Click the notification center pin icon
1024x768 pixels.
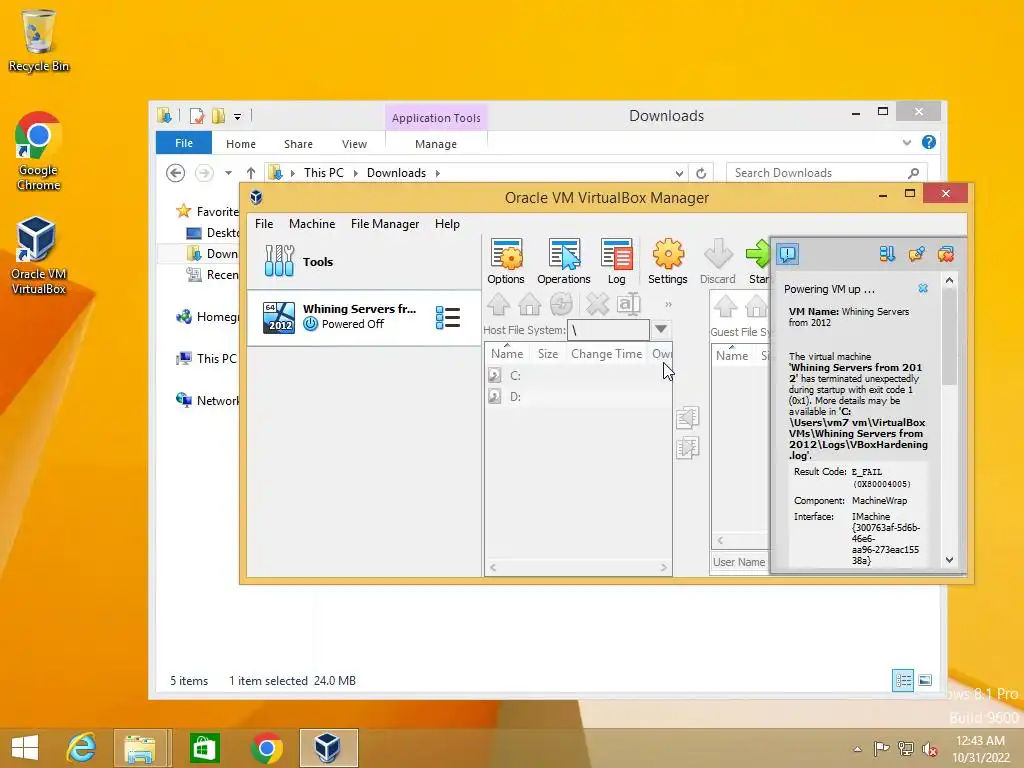(916, 254)
